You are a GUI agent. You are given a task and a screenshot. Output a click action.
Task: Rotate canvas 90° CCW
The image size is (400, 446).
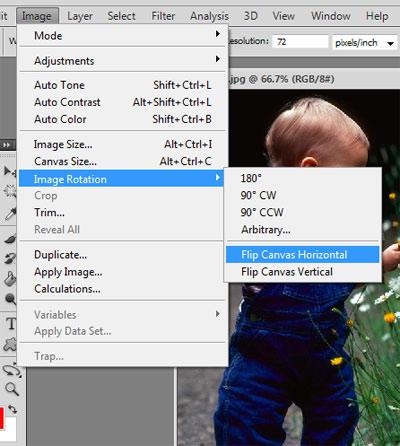pyautogui.click(x=303, y=212)
